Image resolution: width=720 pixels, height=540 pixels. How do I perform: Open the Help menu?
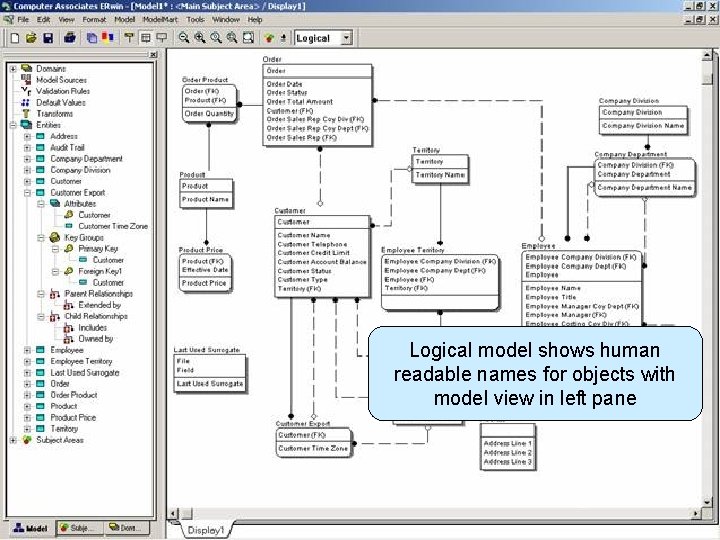[x=255, y=19]
